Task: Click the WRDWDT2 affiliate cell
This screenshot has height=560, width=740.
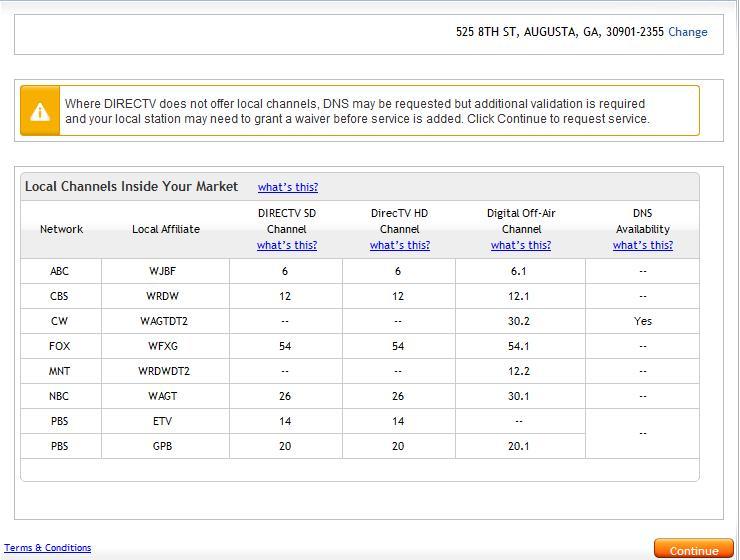Action: [x=165, y=371]
